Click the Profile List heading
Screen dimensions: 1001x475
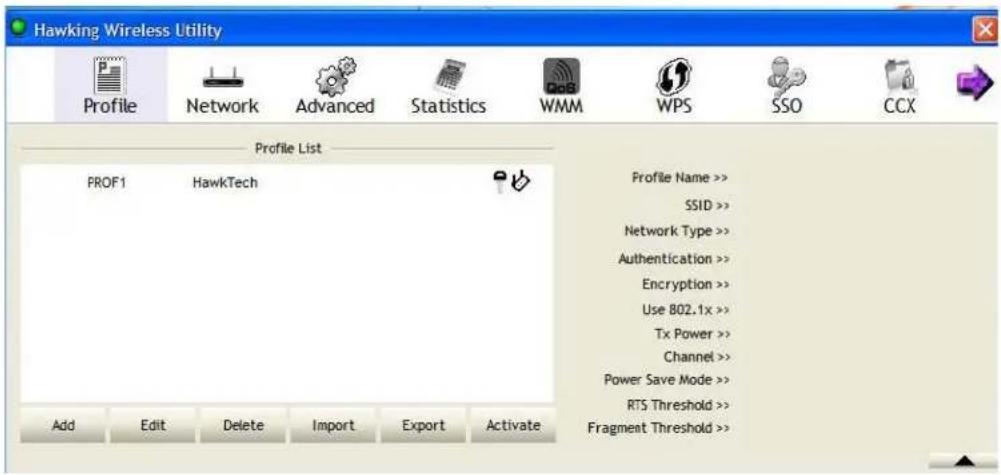288,148
